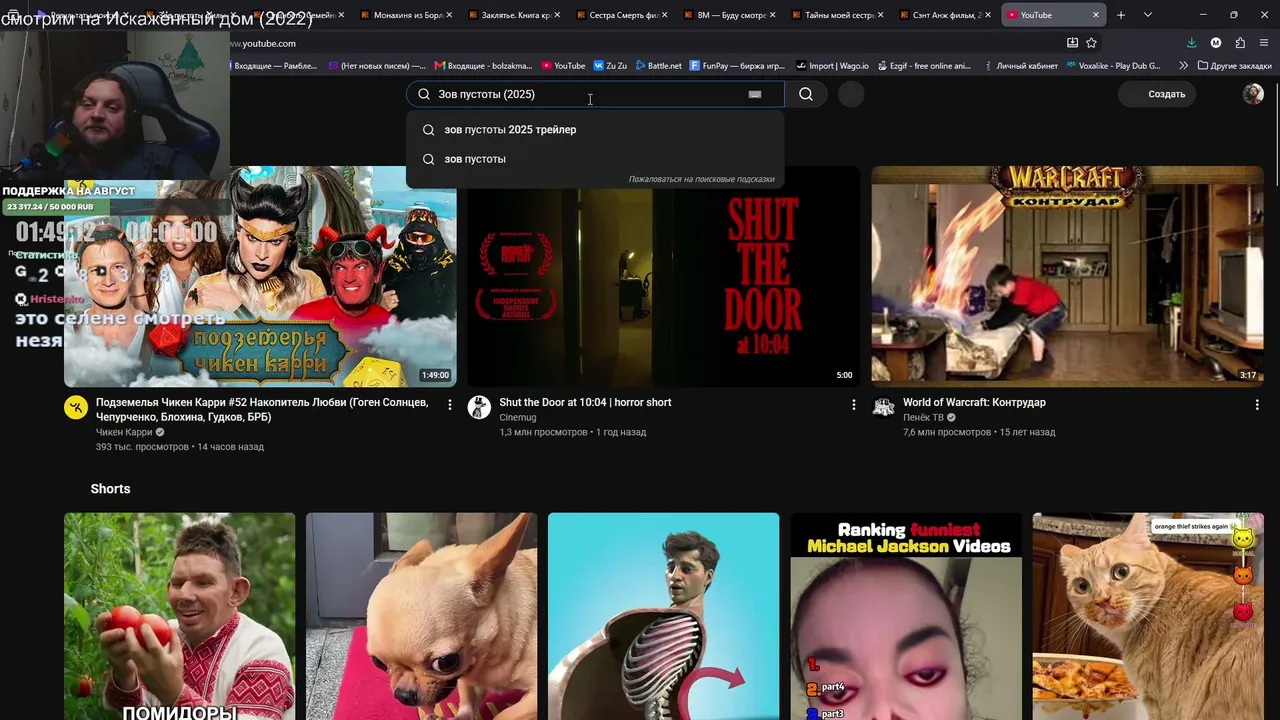
Task: Open the Ezgif bookmark
Action: [x=923, y=66]
